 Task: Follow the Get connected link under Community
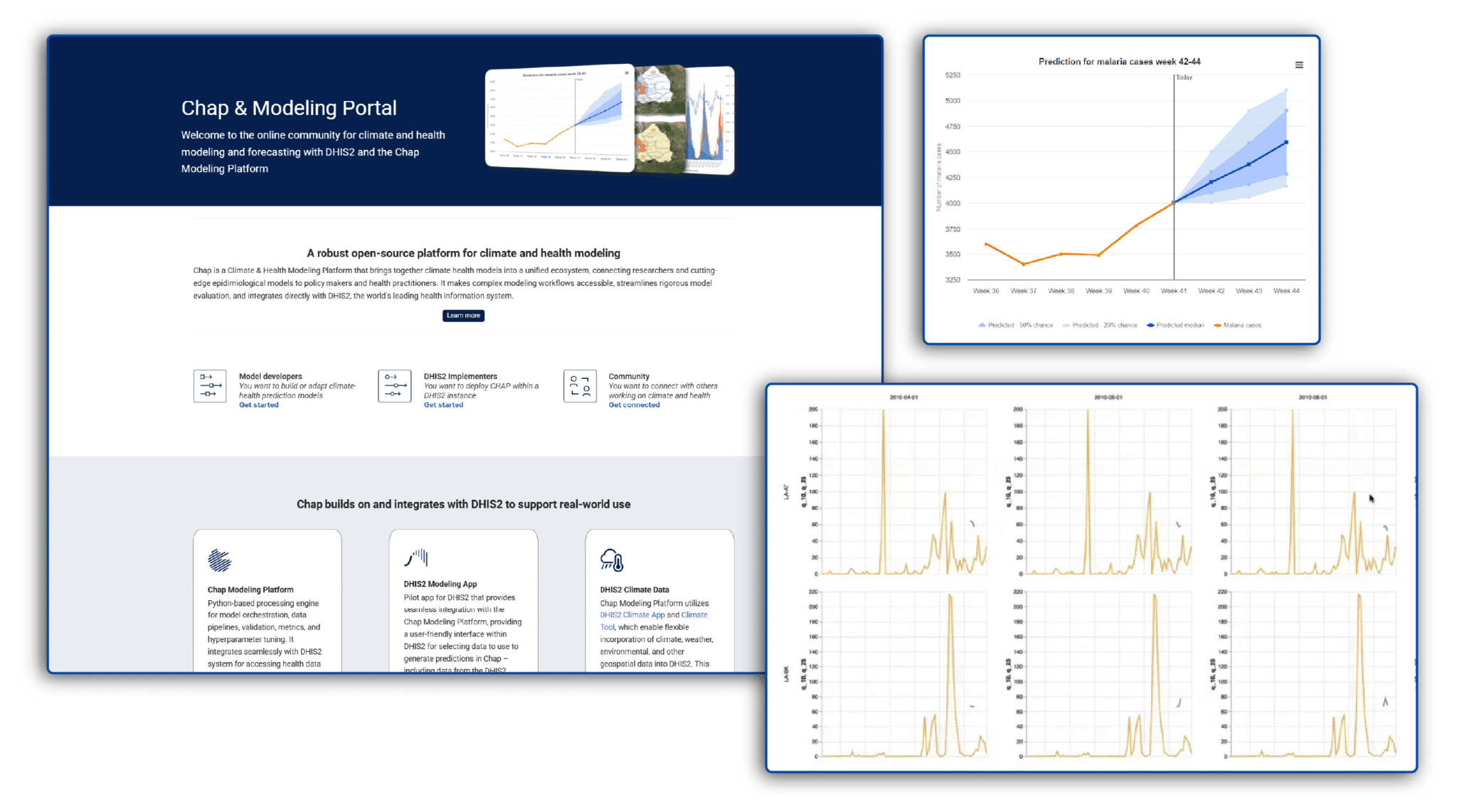634,405
